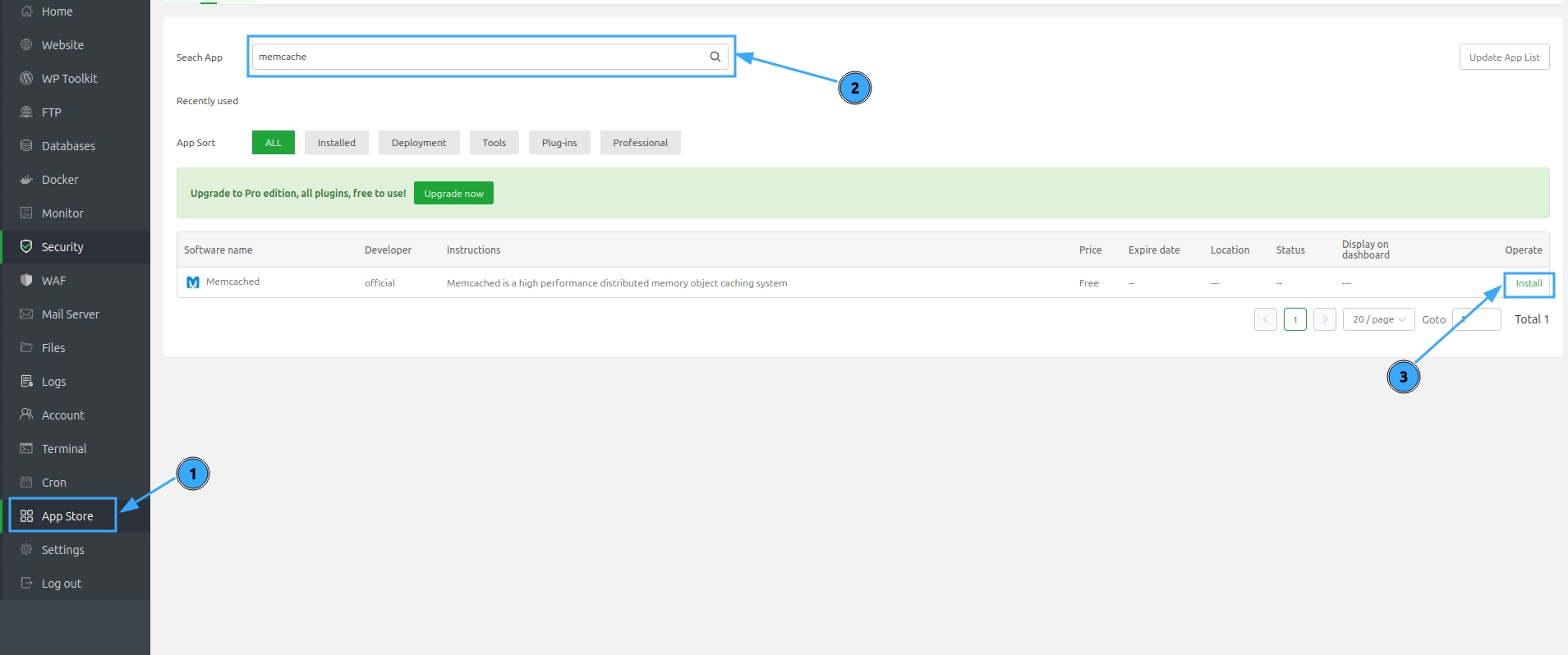Open WP Toolkit in the sidebar

(x=76, y=79)
